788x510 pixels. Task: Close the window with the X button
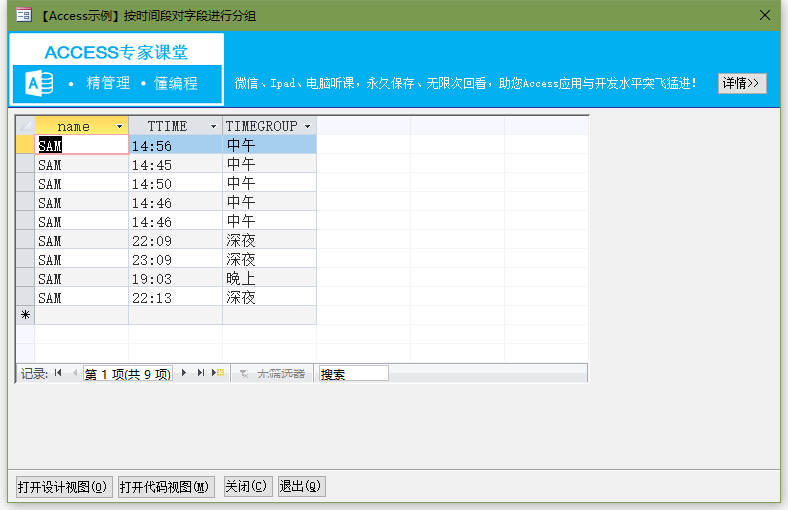pyautogui.click(x=765, y=15)
